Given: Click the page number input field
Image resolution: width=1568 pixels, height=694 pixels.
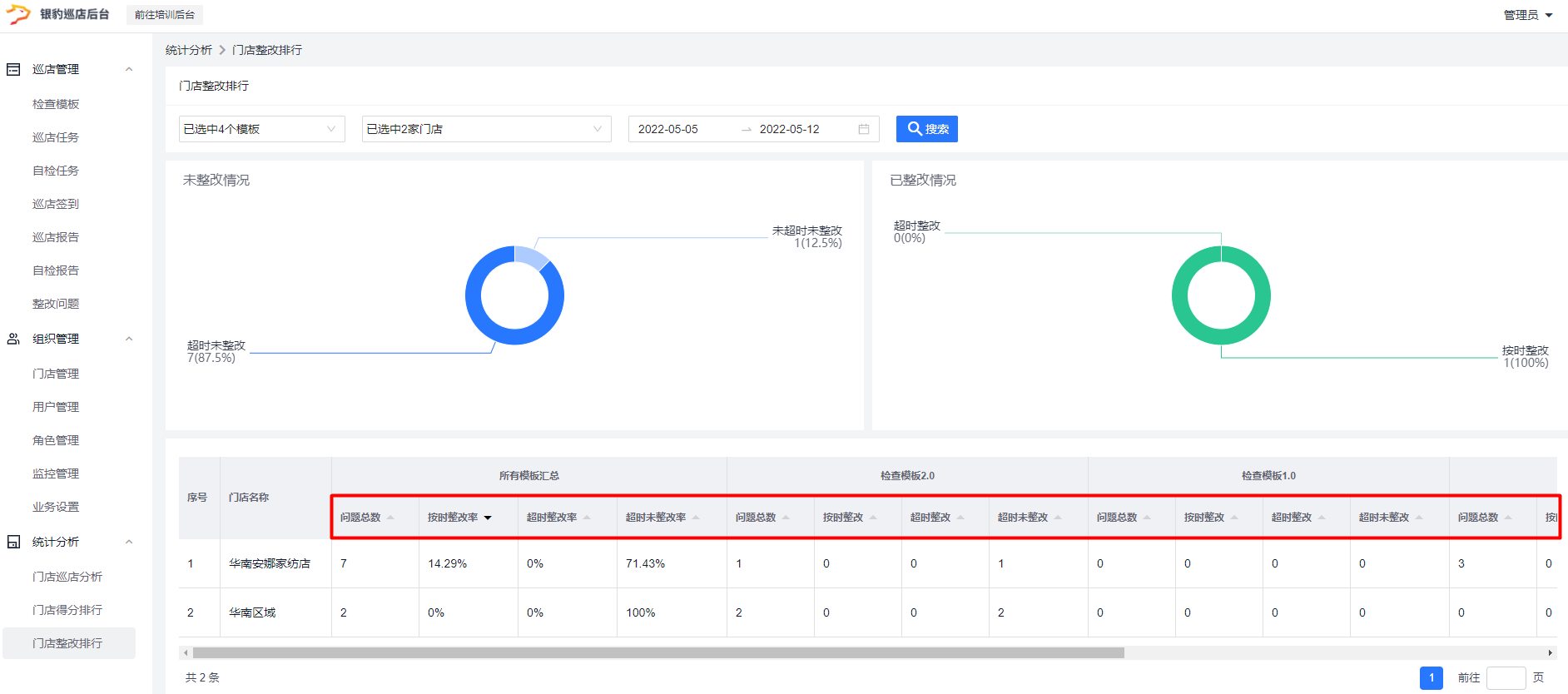Looking at the screenshot, I should pos(1506,677).
